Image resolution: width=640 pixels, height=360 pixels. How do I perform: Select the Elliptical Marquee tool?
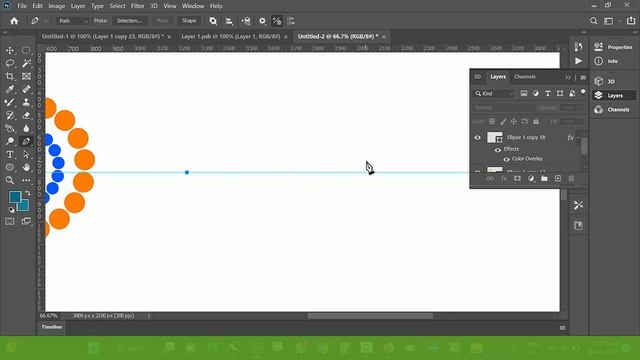point(26,50)
